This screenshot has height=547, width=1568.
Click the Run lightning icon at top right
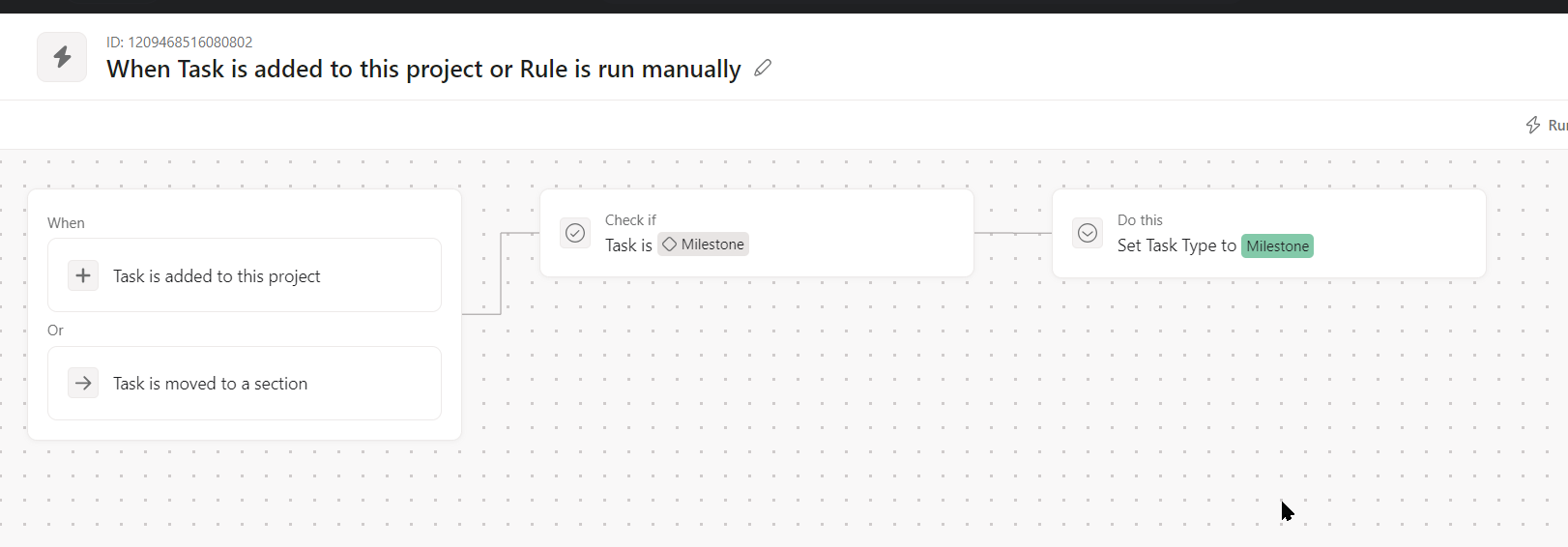1533,125
